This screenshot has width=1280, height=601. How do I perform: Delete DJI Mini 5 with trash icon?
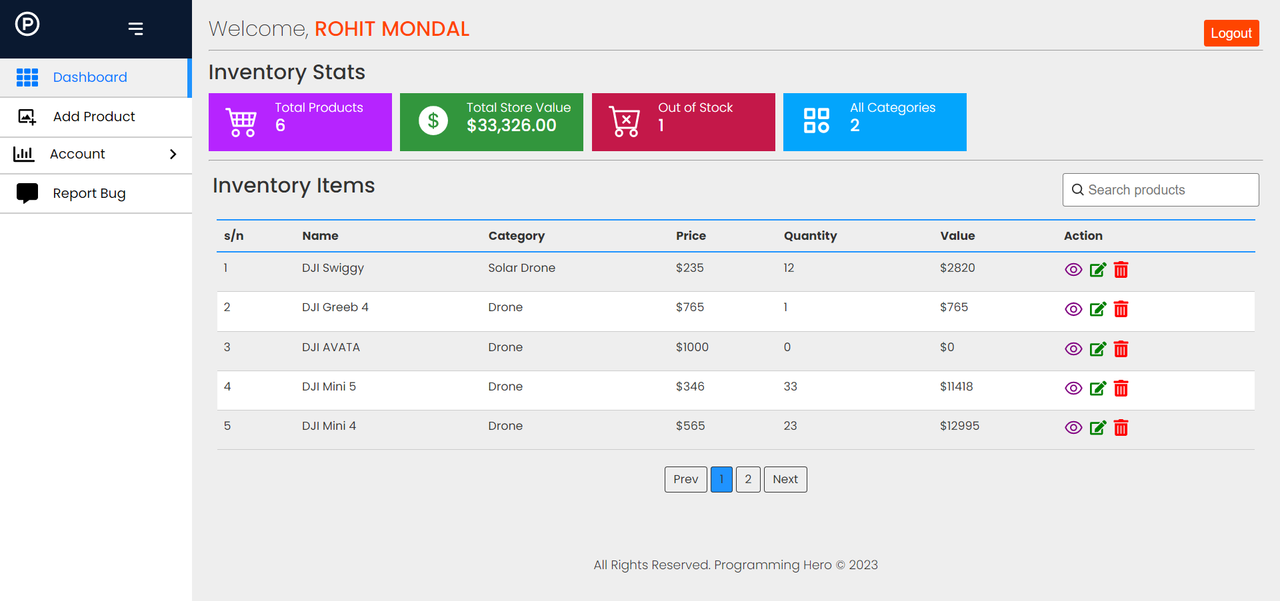click(x=1121, y=388)
